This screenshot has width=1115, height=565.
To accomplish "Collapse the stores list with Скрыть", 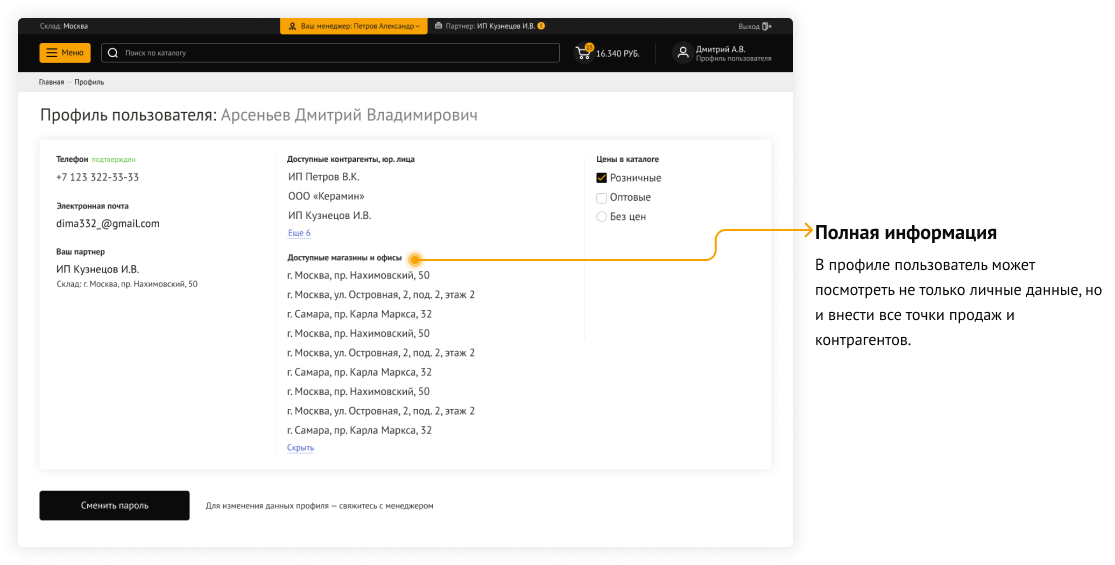I will point(300,448).
